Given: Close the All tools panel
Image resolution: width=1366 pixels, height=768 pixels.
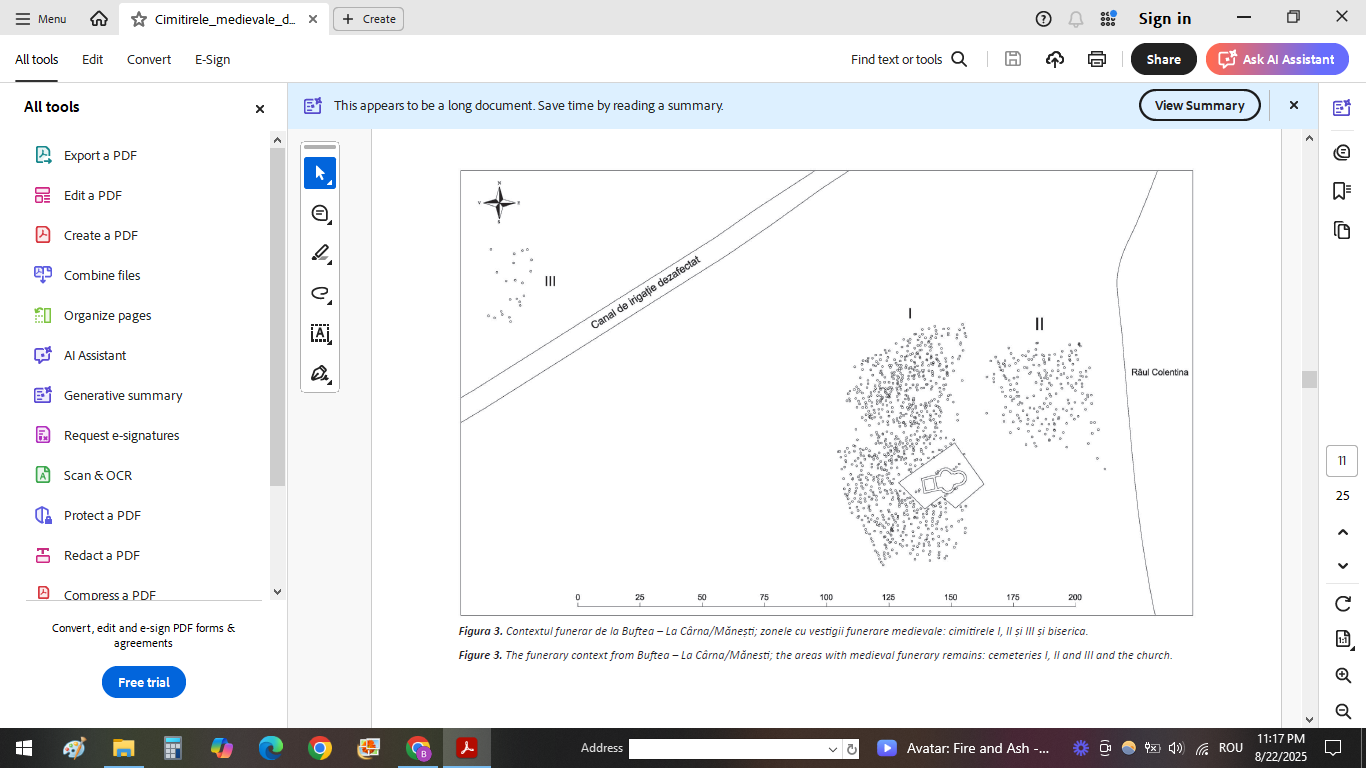Looking at the screenshot, I should click(x=260, y=109).
